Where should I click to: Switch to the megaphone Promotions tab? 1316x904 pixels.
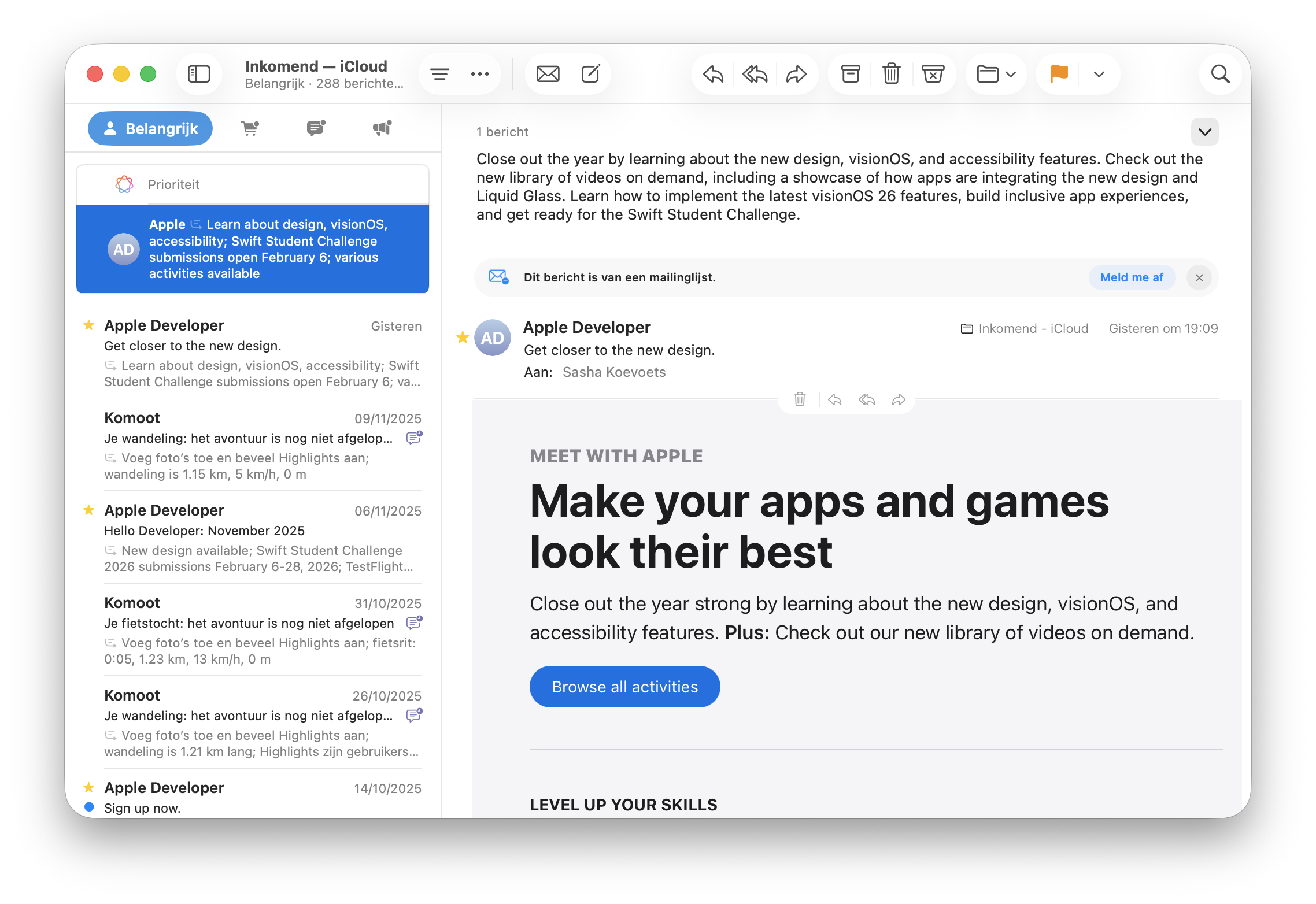(x=382, y=128)
